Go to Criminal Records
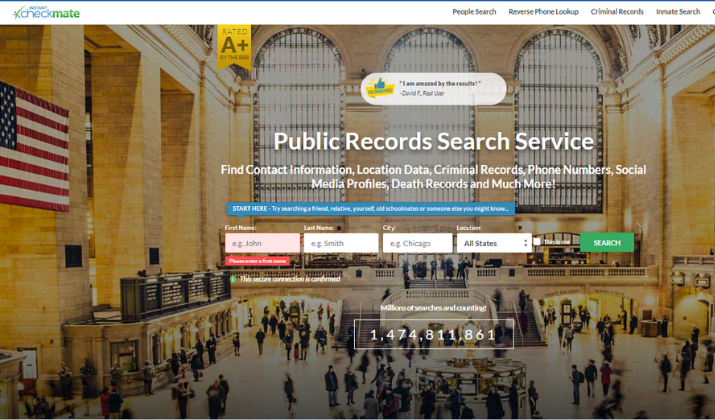 (x=617, y=12)
